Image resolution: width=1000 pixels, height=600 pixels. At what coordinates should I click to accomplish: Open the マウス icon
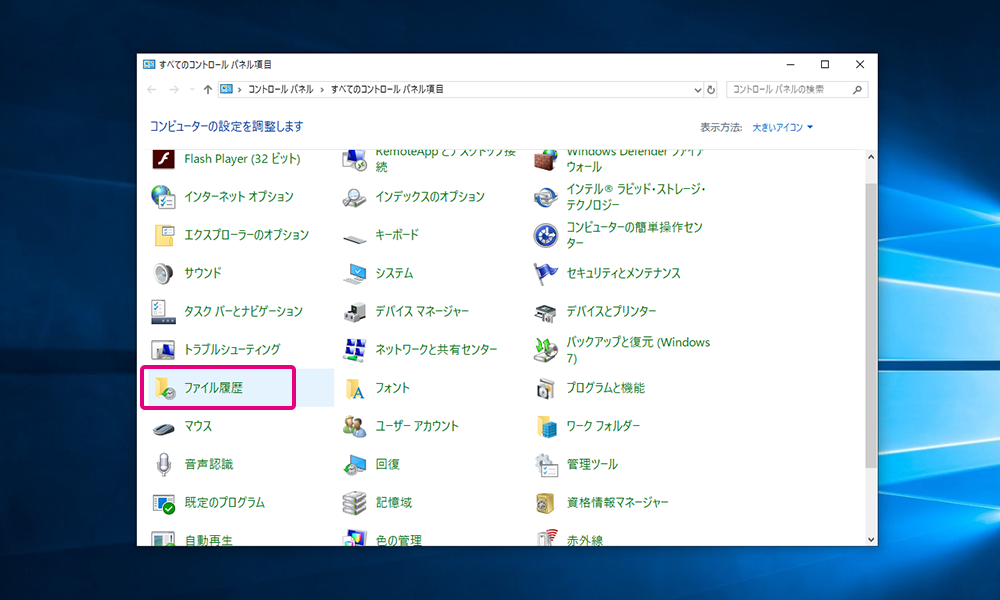[x=164, y=426]
